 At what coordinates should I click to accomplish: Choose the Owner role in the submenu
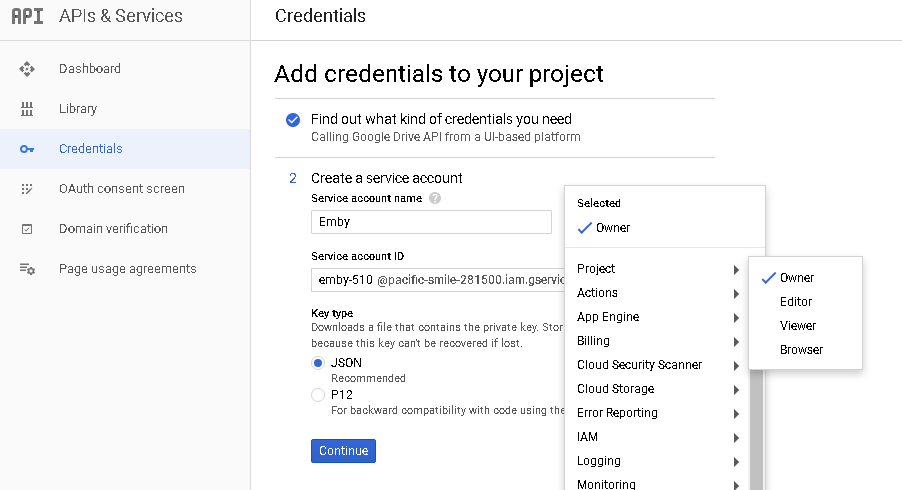pos(805,278)
